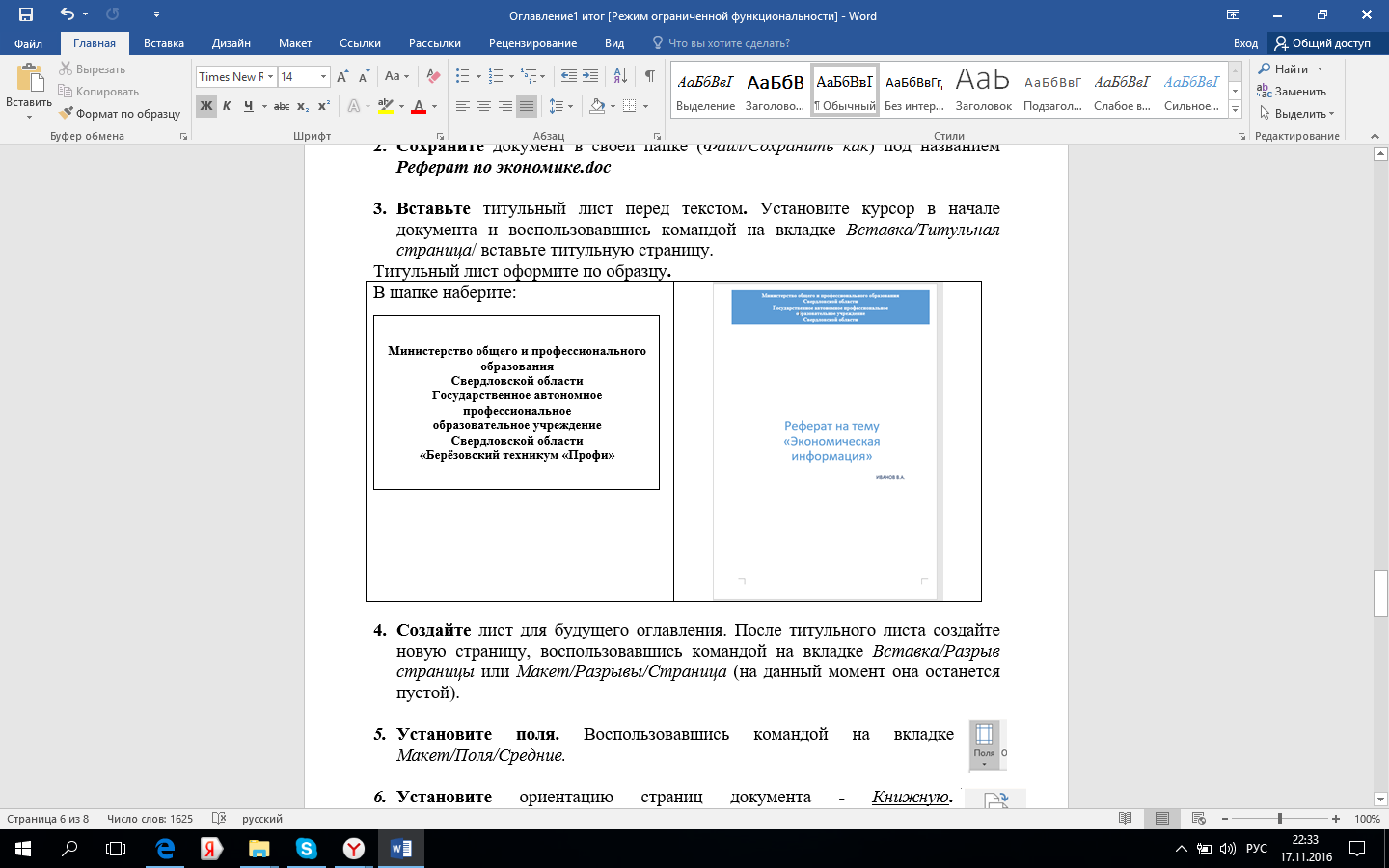Open Skype from the taskbar
Viewport: 1389px width, 868px height.
tap(307, 849)
